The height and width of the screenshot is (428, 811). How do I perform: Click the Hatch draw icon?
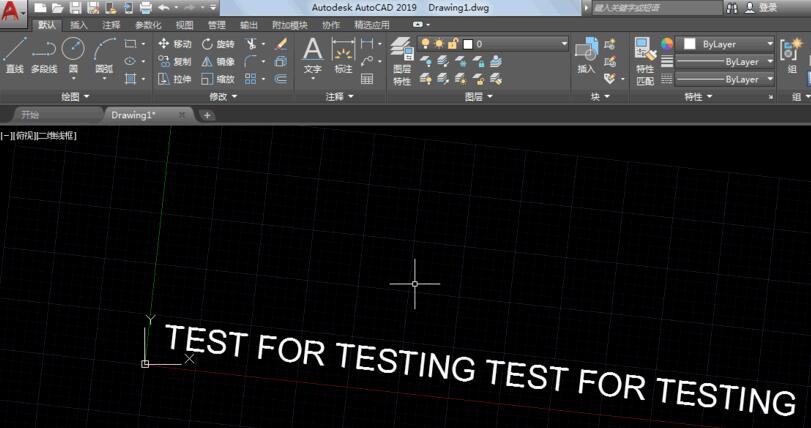pyautogui.click(x=130, y=79)
